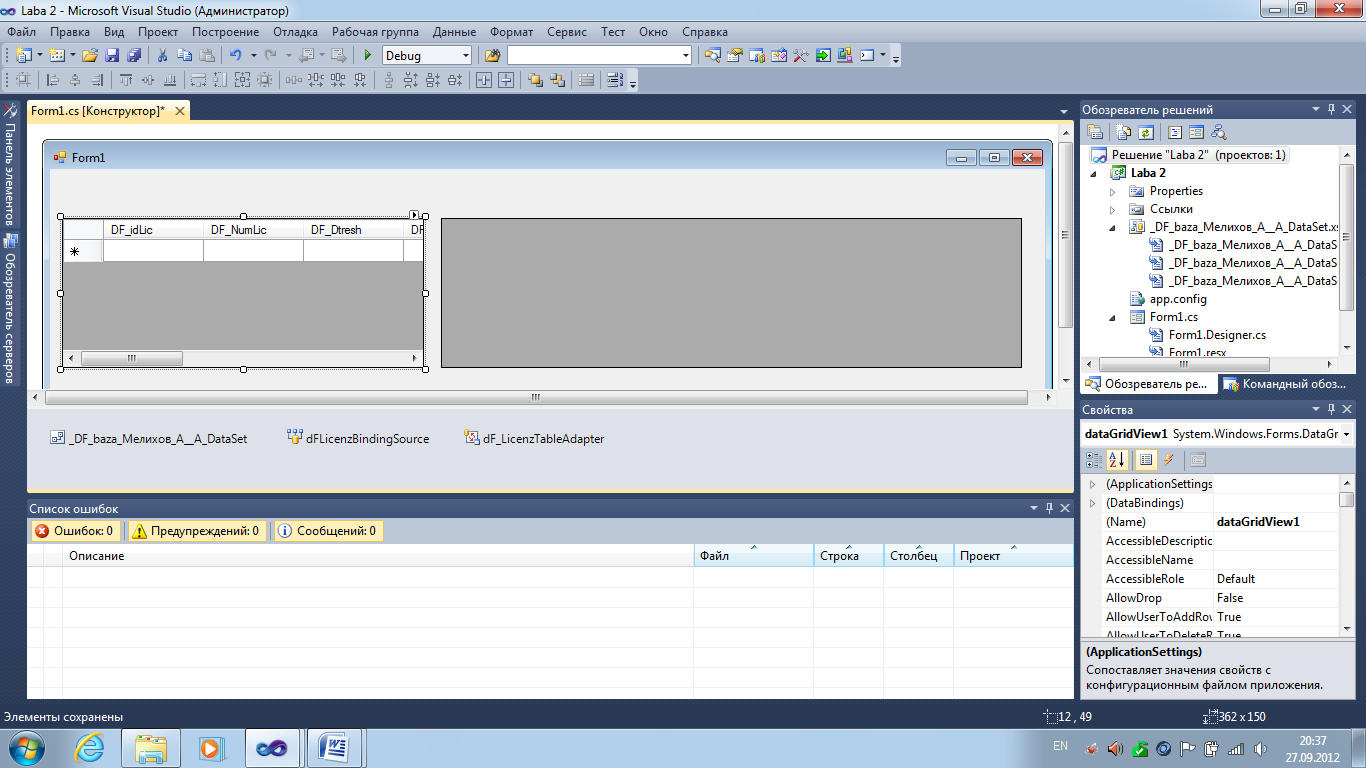Collapse the DataSet.xsd tree node
1366x768 pixels.
click(x=1112, y=227)
